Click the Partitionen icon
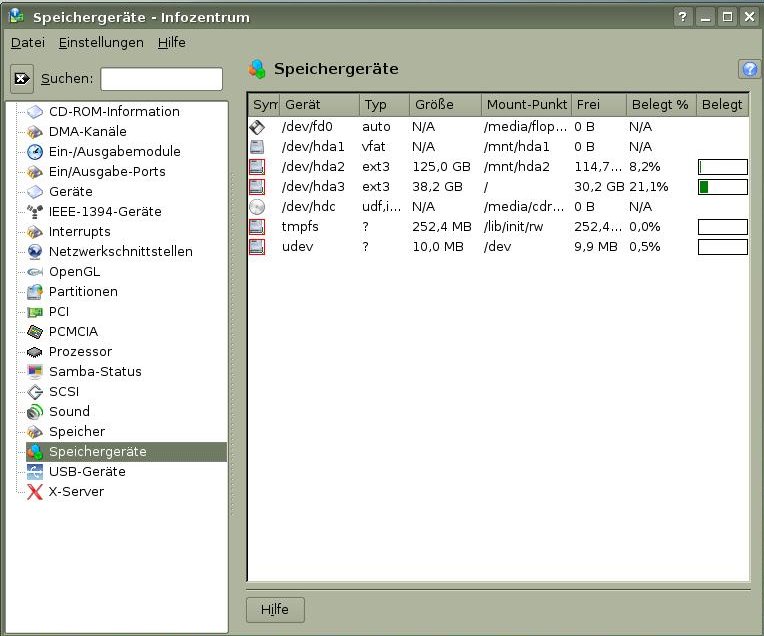Image resolution: width=764 pixels, height=636 pixels. [35, 291]
